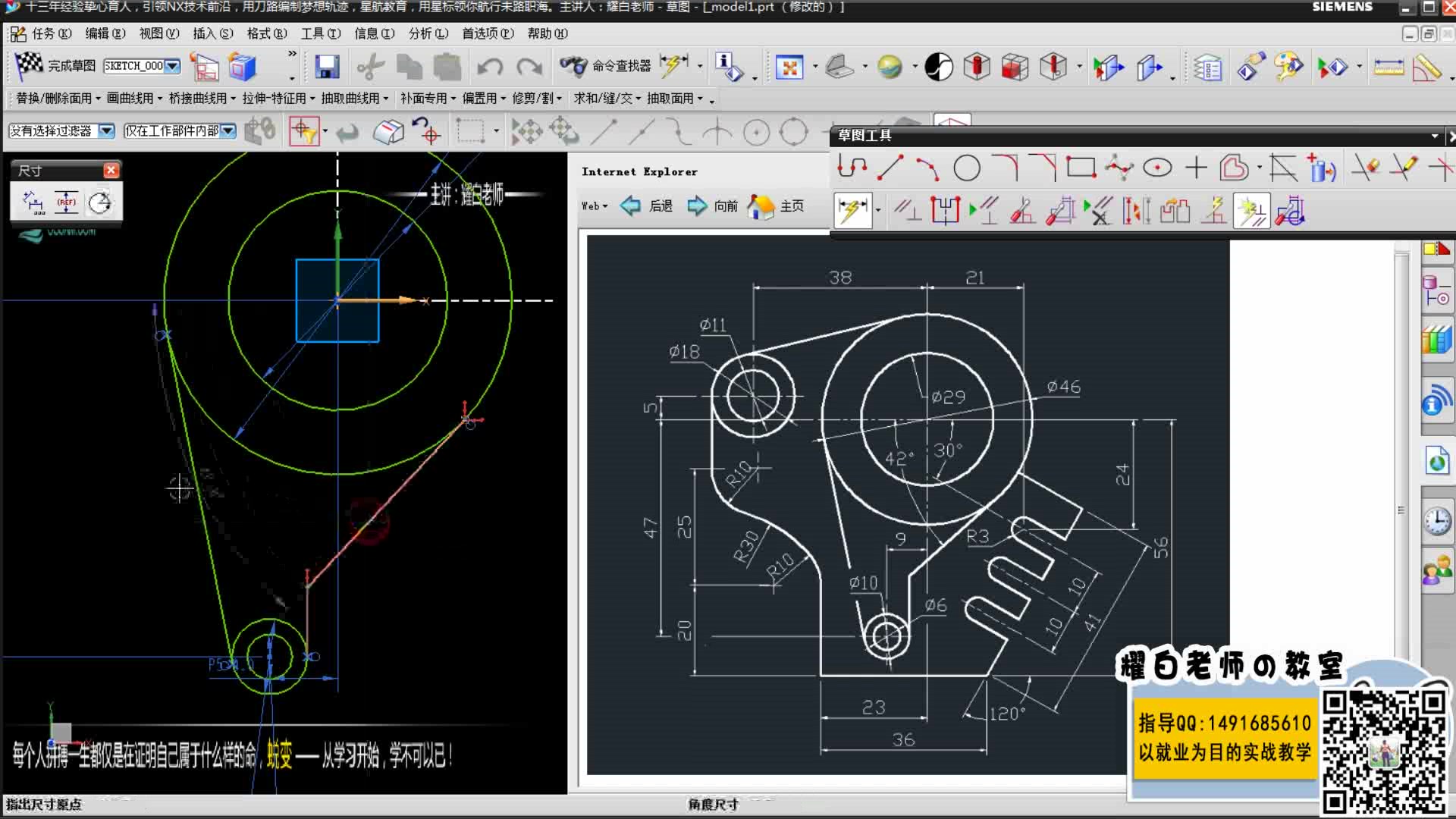Viewport: 1456px width, 819px height.
Task: Open the 分析(L) menu
Action: (428, 33)
